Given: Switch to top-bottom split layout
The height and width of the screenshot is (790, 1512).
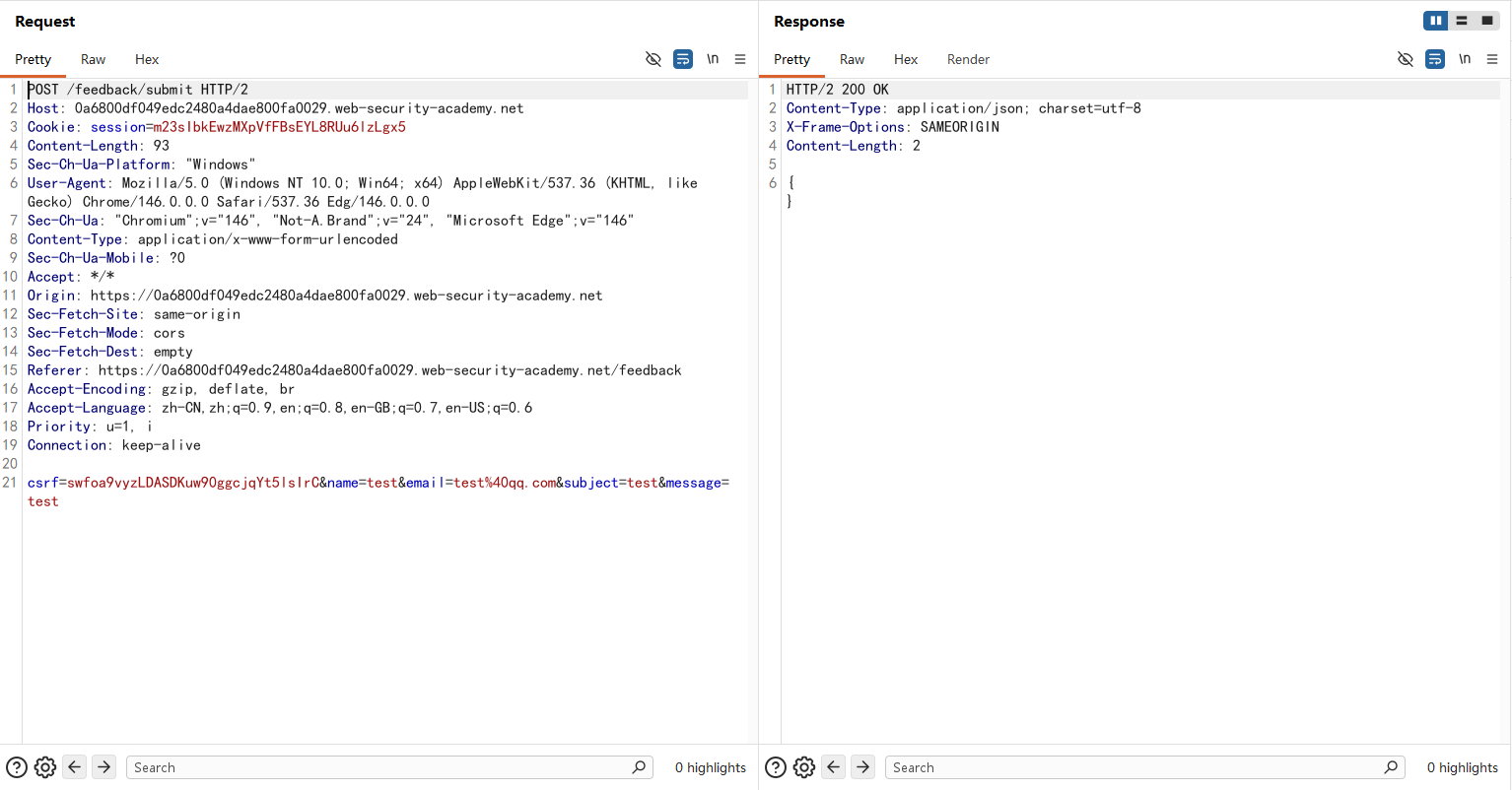Looking at the screenshot, I should 1462,21.
